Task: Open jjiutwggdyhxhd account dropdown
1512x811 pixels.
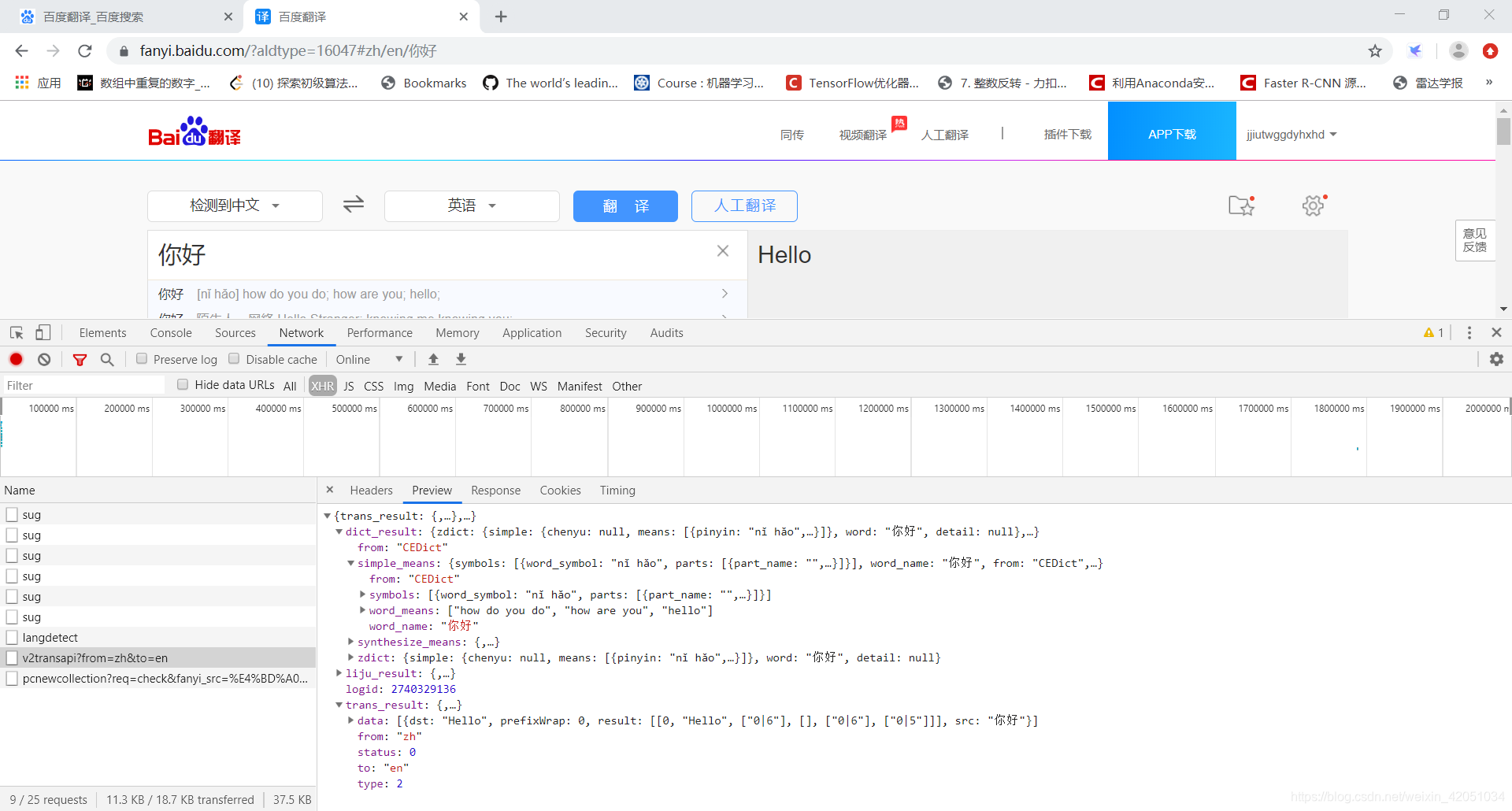Action: click(1291, 135)
